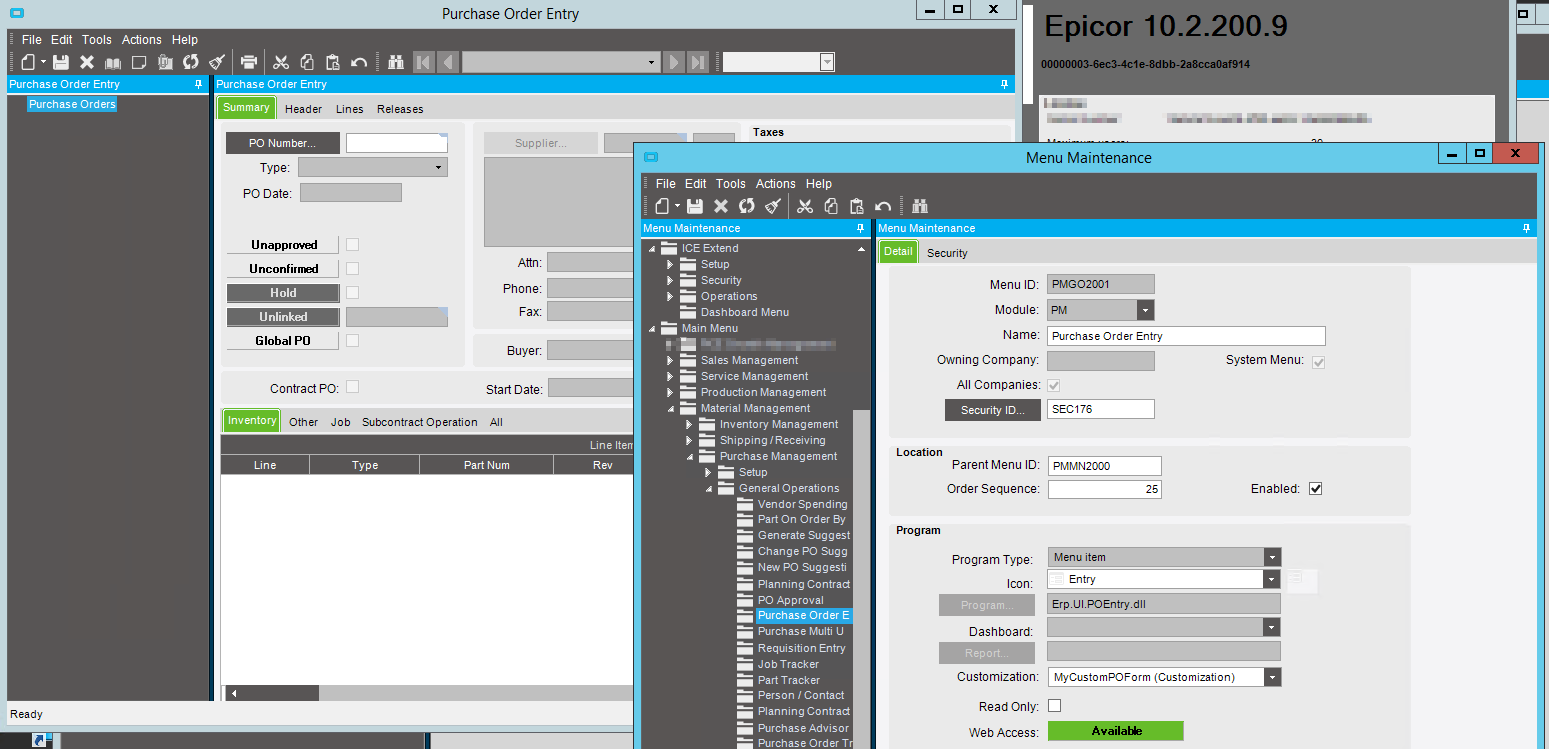
Task: Switch to Releases tab in Purchase Order Entry
Action: pyautogui.click(x=400, y=109)
